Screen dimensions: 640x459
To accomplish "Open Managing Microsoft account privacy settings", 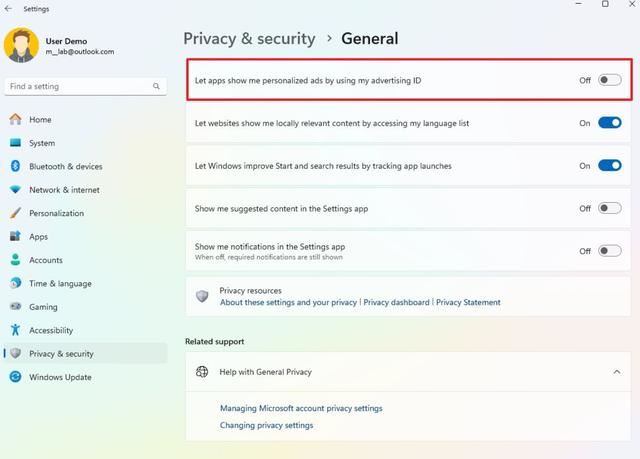I will pyautogui.click(x=301, y=408).
